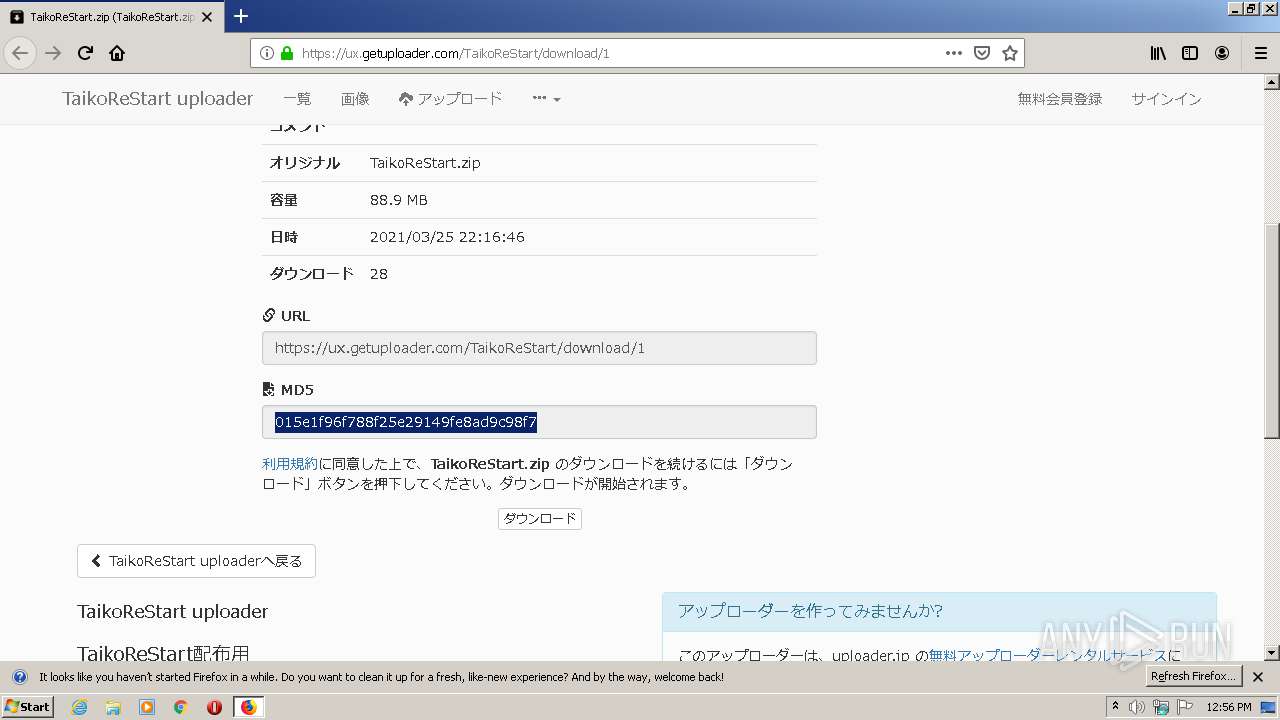
Task: Open the Firefox account menu
Action: point(1222,53)
